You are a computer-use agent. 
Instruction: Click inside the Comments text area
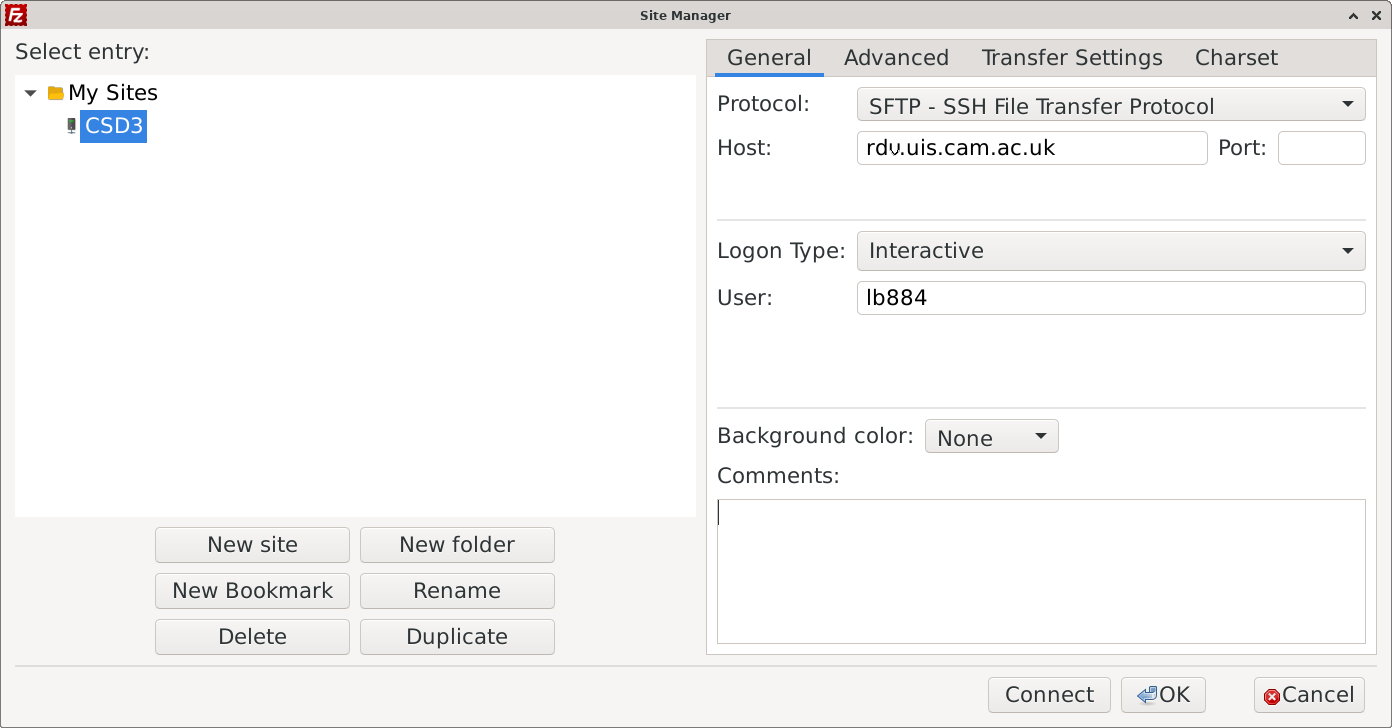point(1041,571)
